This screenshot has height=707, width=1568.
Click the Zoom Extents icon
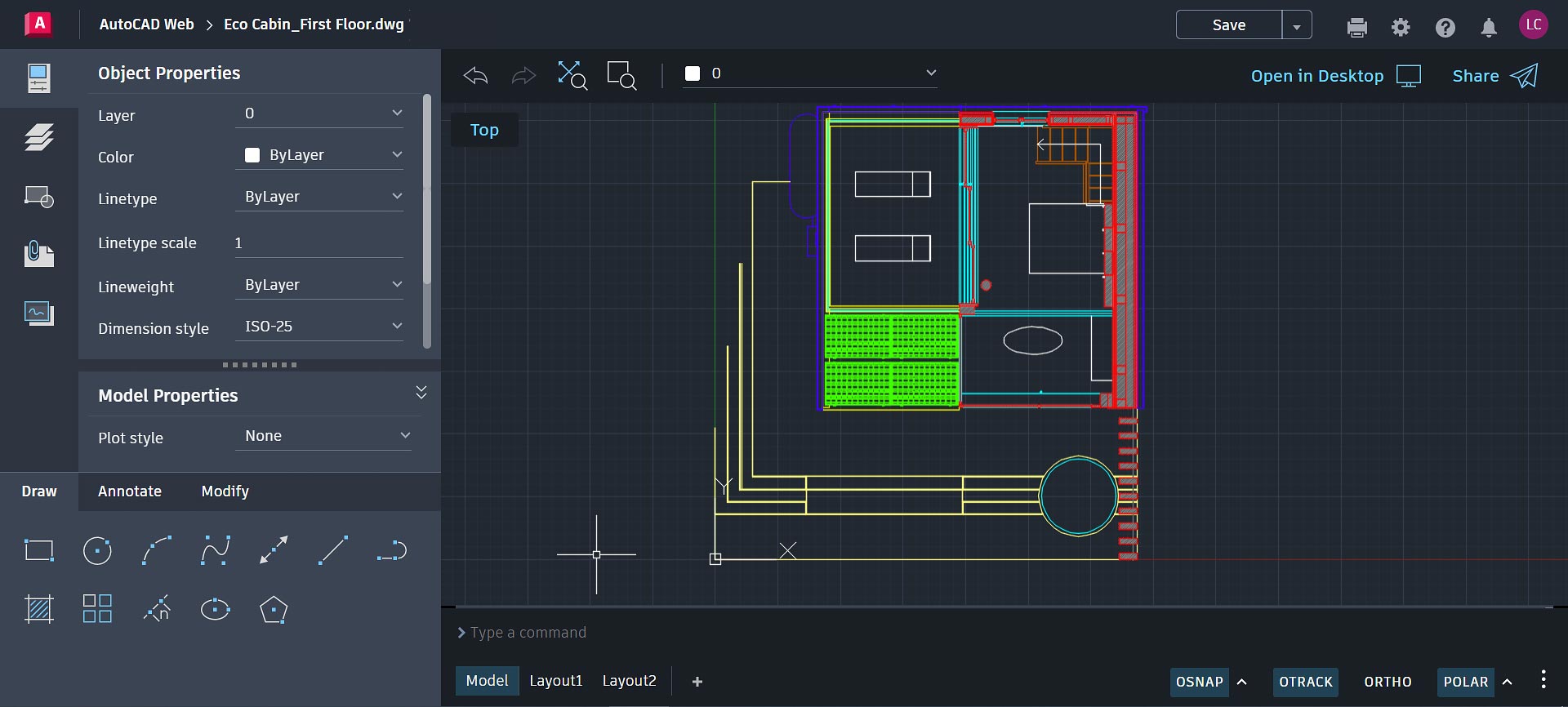tap(572, 75)
